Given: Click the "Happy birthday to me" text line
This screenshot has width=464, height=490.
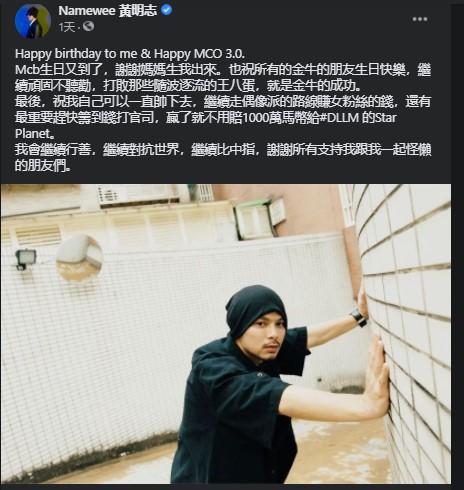Looking at the screenshot, I should [x=76, y=54].
